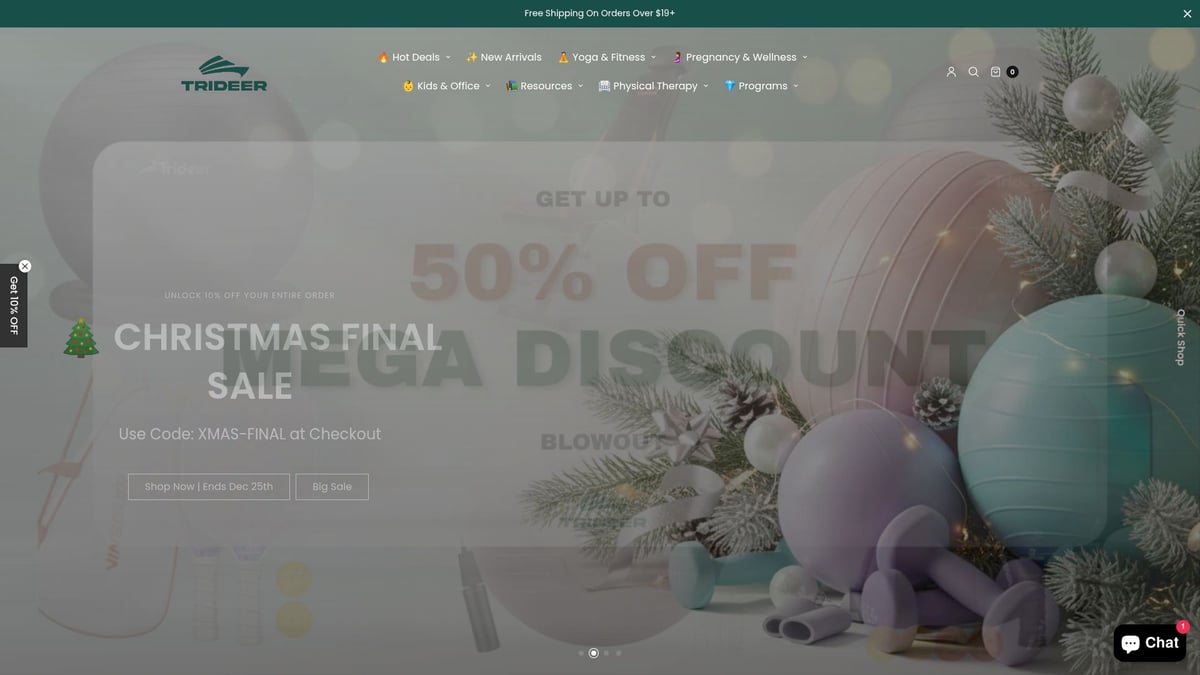Open the Quick Shop side panel
The height and width of the screenshot is (675, 1200).
(x=1180, y=337)
